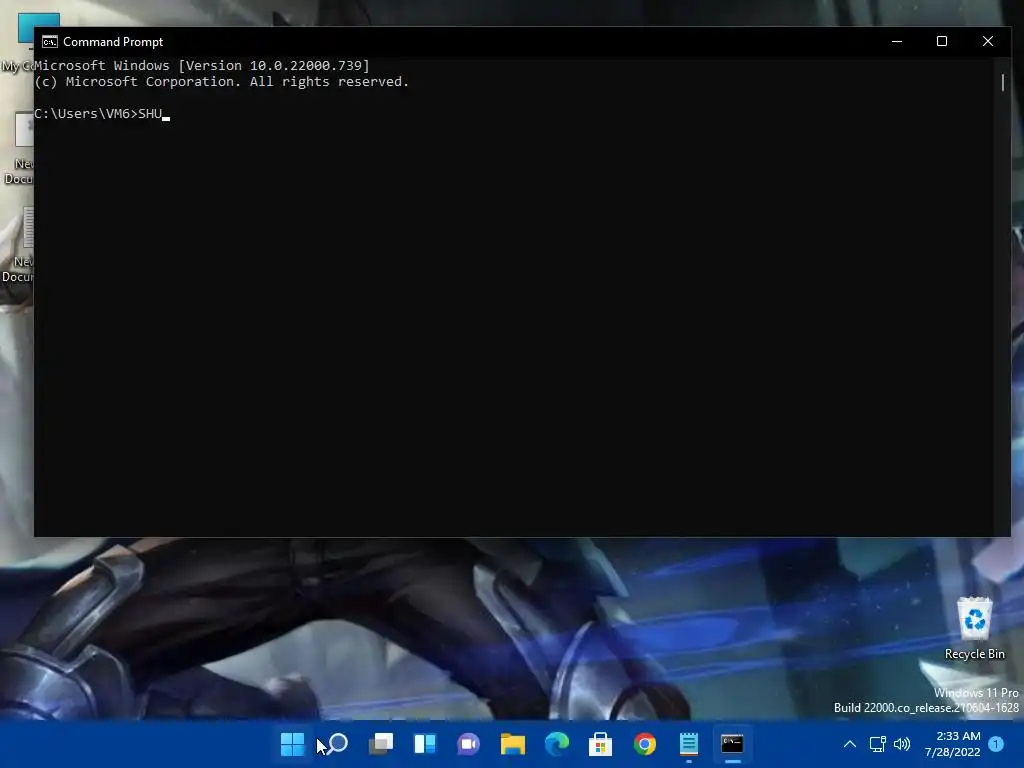Minimize the Command Prompt window
Viewport: 1024px width, 768px height.
pyautogui.click(x=897, y=41)
